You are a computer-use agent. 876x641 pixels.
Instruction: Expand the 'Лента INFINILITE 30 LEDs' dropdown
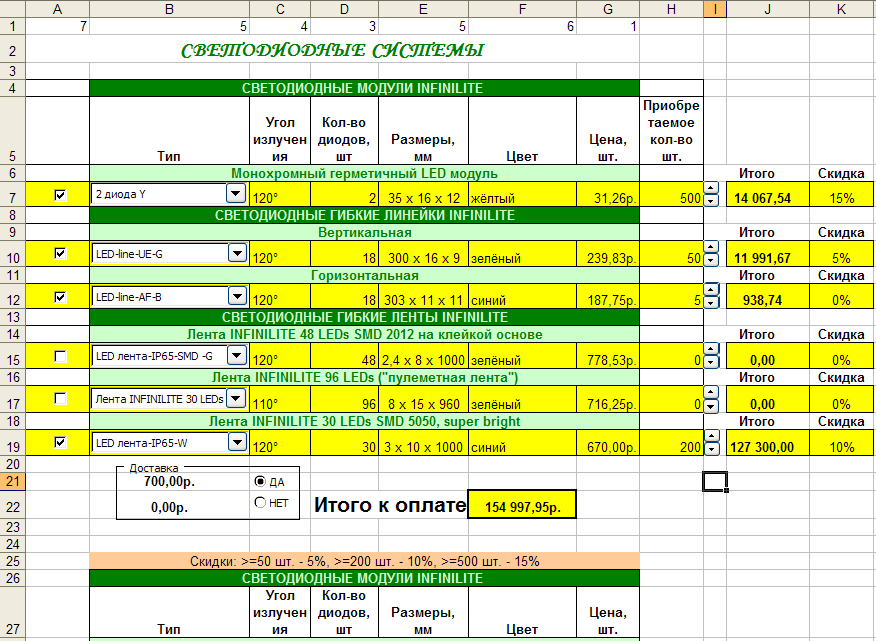(x=237, y=398)
